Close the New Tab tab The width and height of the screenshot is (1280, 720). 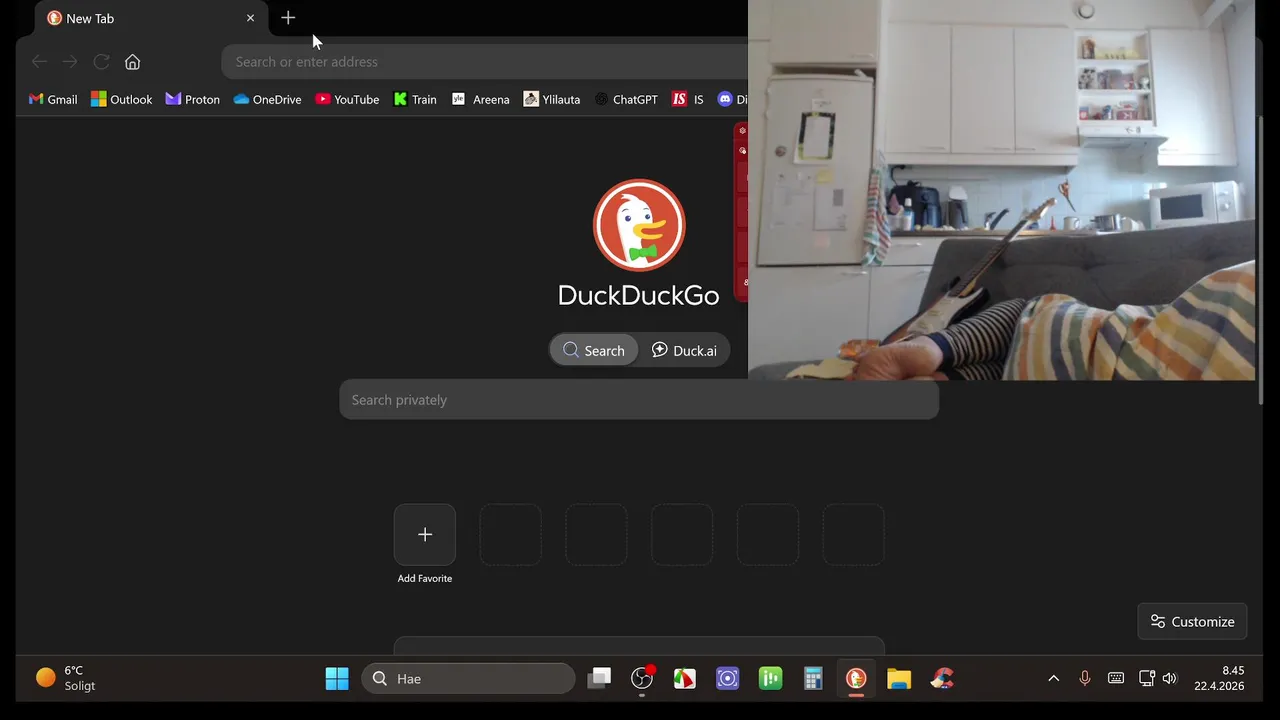(x=250, y=18)
